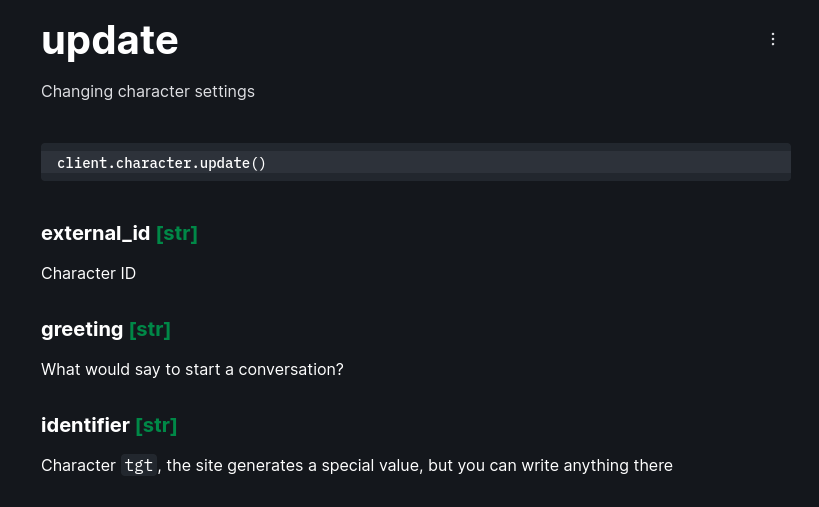Click the "Changing character settings" subtitle

tap(148, 91)
